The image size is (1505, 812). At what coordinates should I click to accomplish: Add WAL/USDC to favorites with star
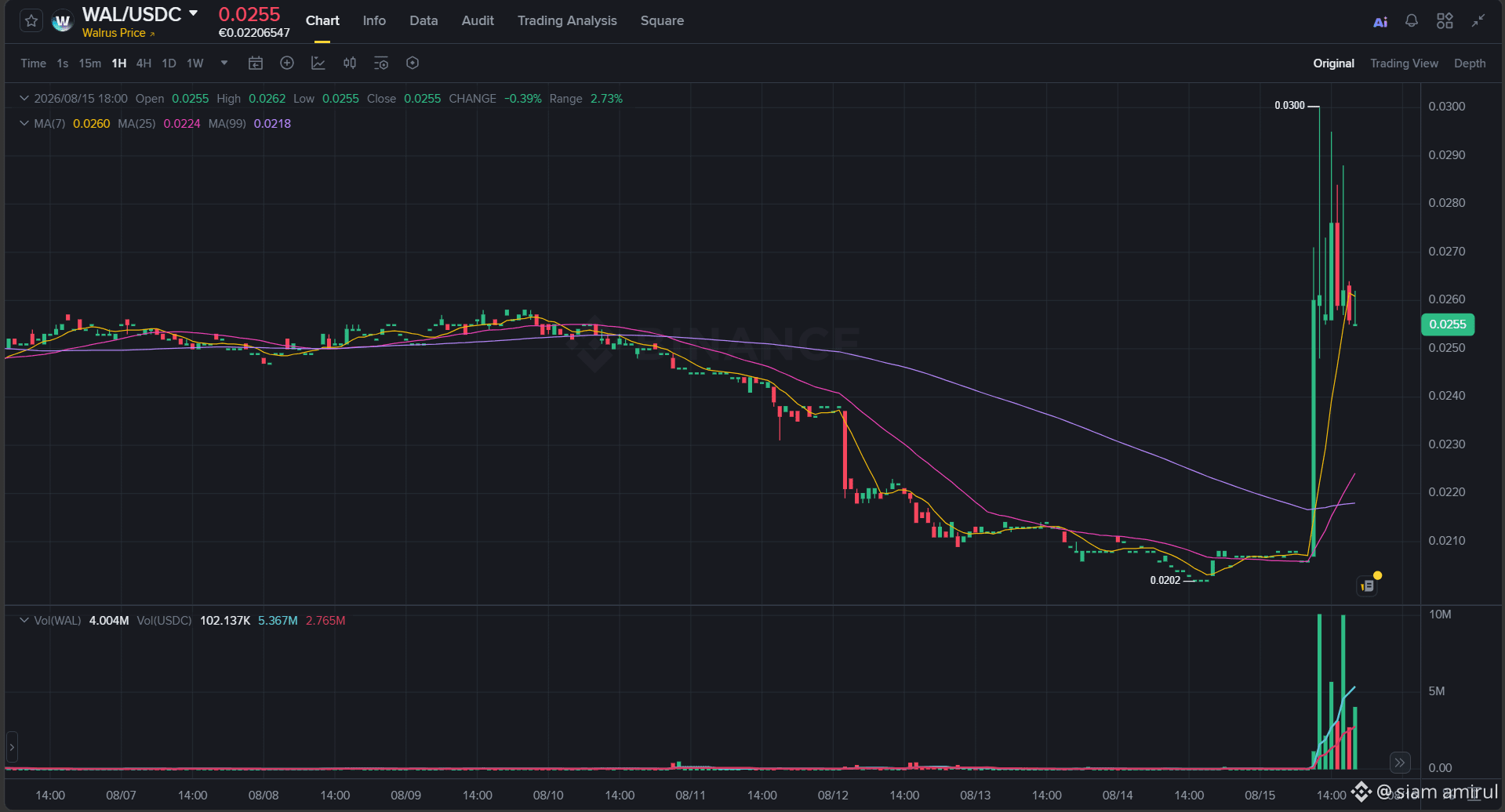[31, 21]
